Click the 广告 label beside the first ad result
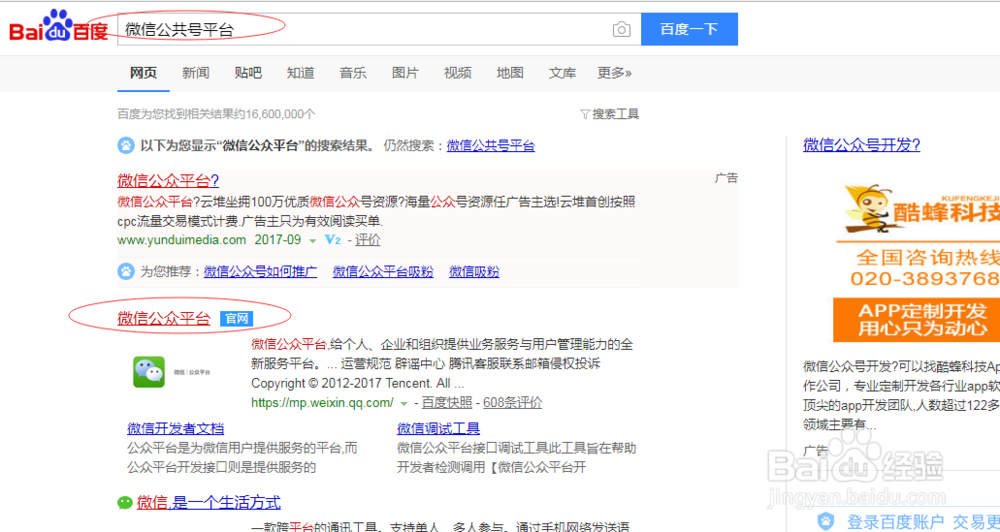 click(x=726, y=178)
